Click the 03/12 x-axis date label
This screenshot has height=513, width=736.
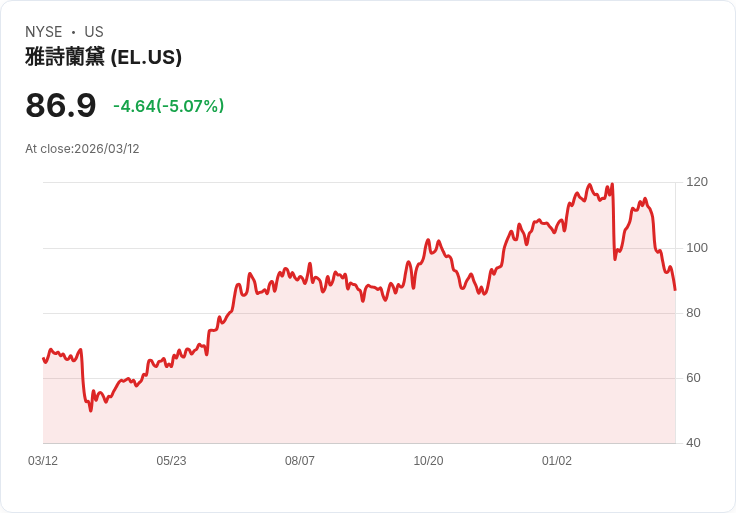[x=43, y=461]
